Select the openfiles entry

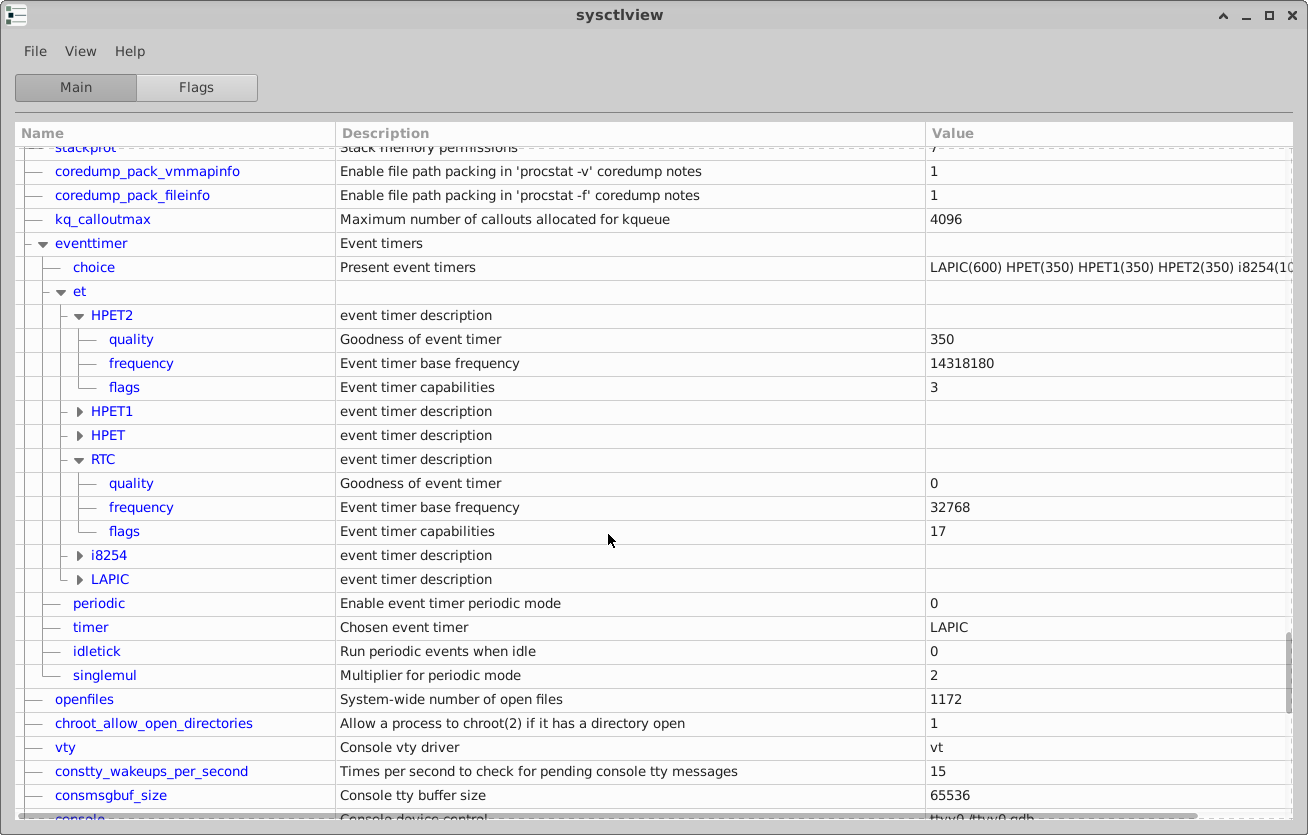[x=84, y=700]
